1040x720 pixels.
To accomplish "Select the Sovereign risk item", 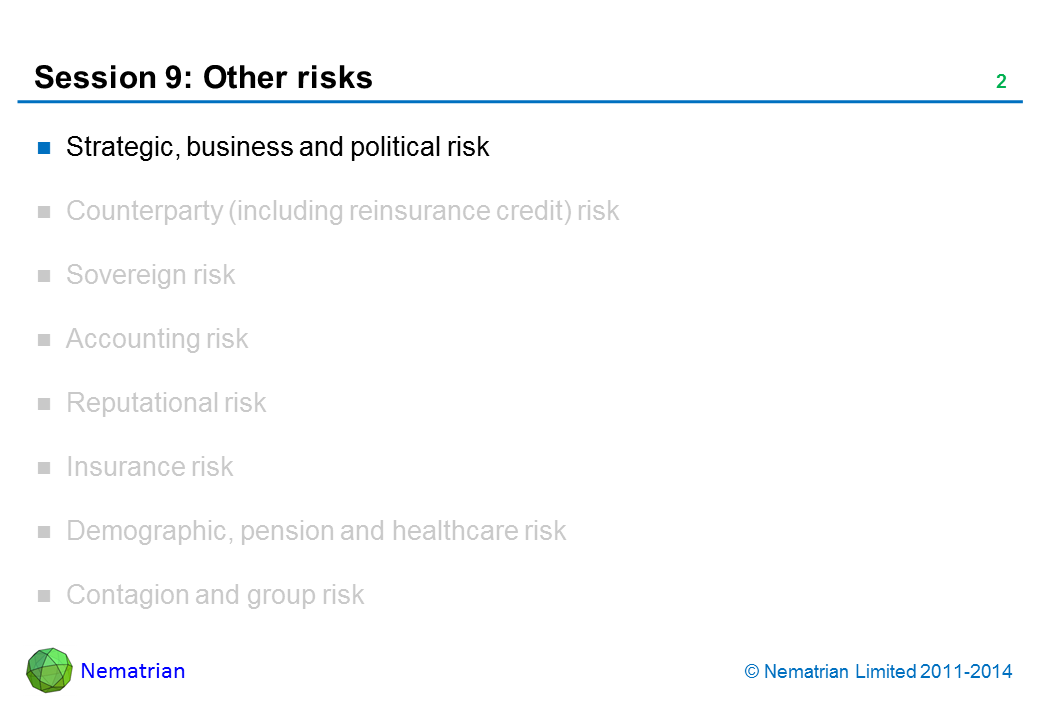I will point(150,275).
